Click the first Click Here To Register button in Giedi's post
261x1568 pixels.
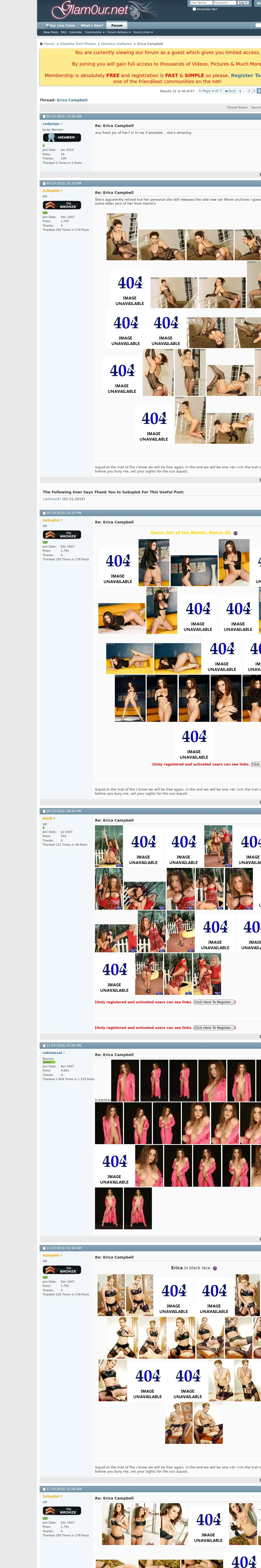click(214, 1002)
